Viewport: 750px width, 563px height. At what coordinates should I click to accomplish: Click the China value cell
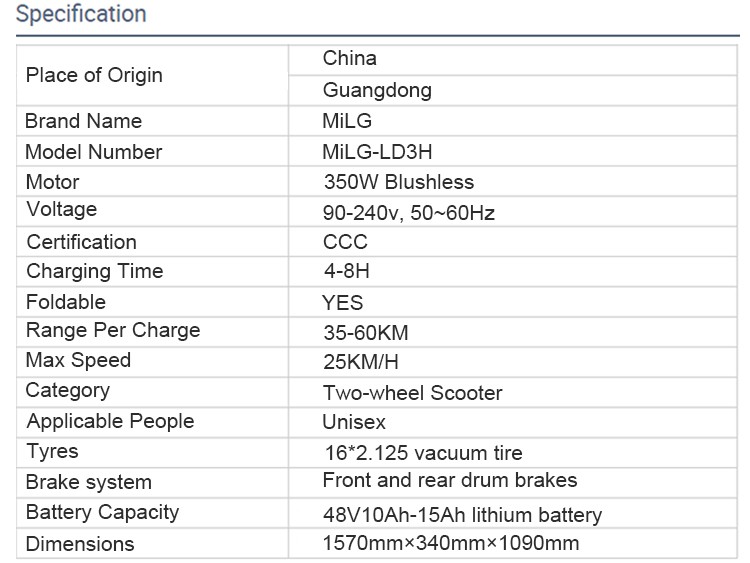coord(513,60)
